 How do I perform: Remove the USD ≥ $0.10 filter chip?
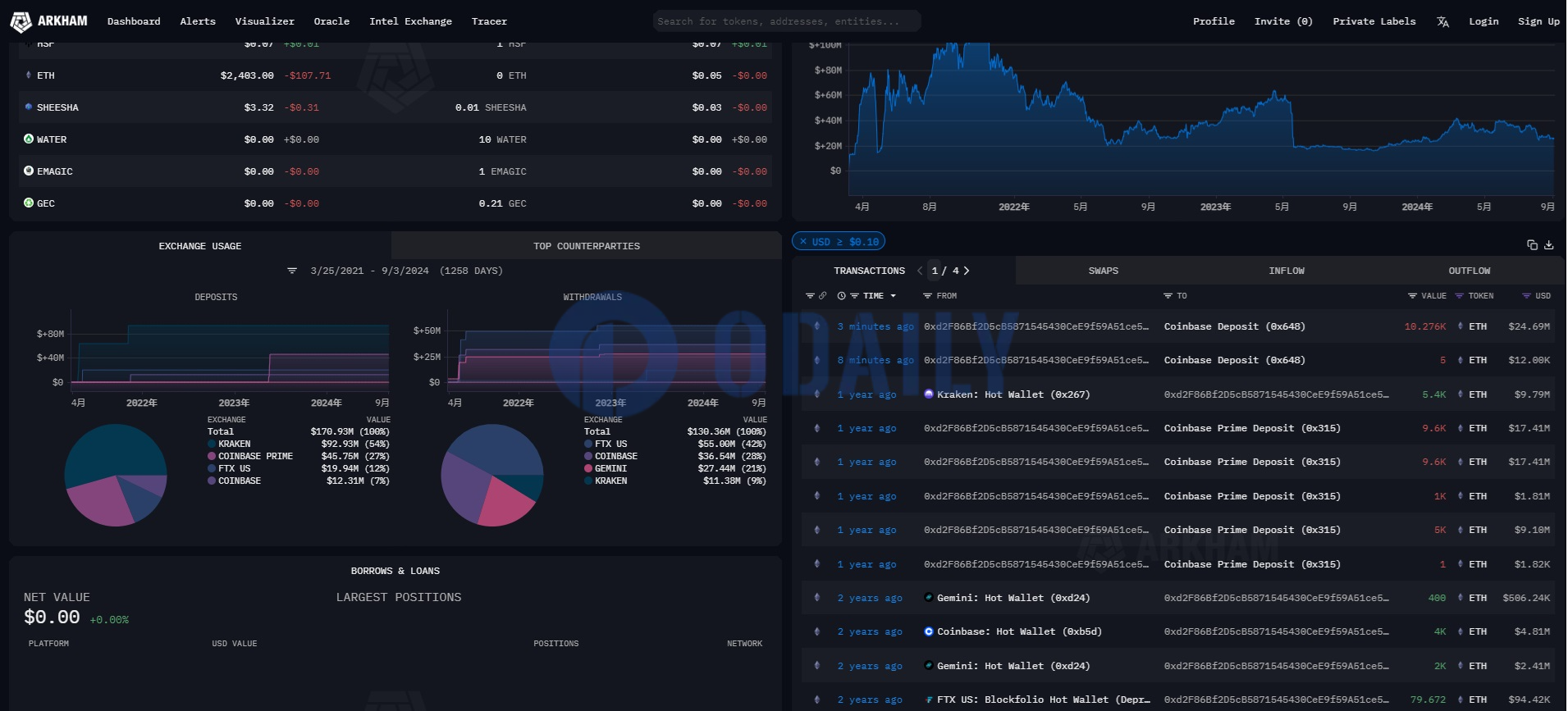click(x=803, y=242)
